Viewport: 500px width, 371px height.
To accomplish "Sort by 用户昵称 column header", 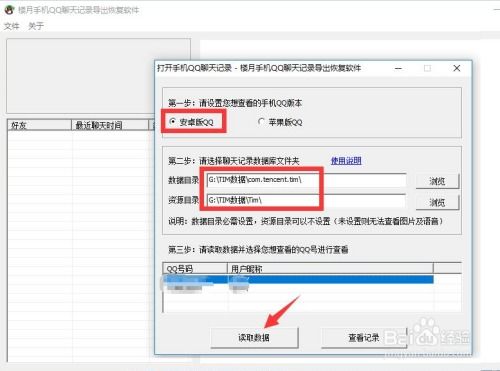I will click(x=330, y=269).
